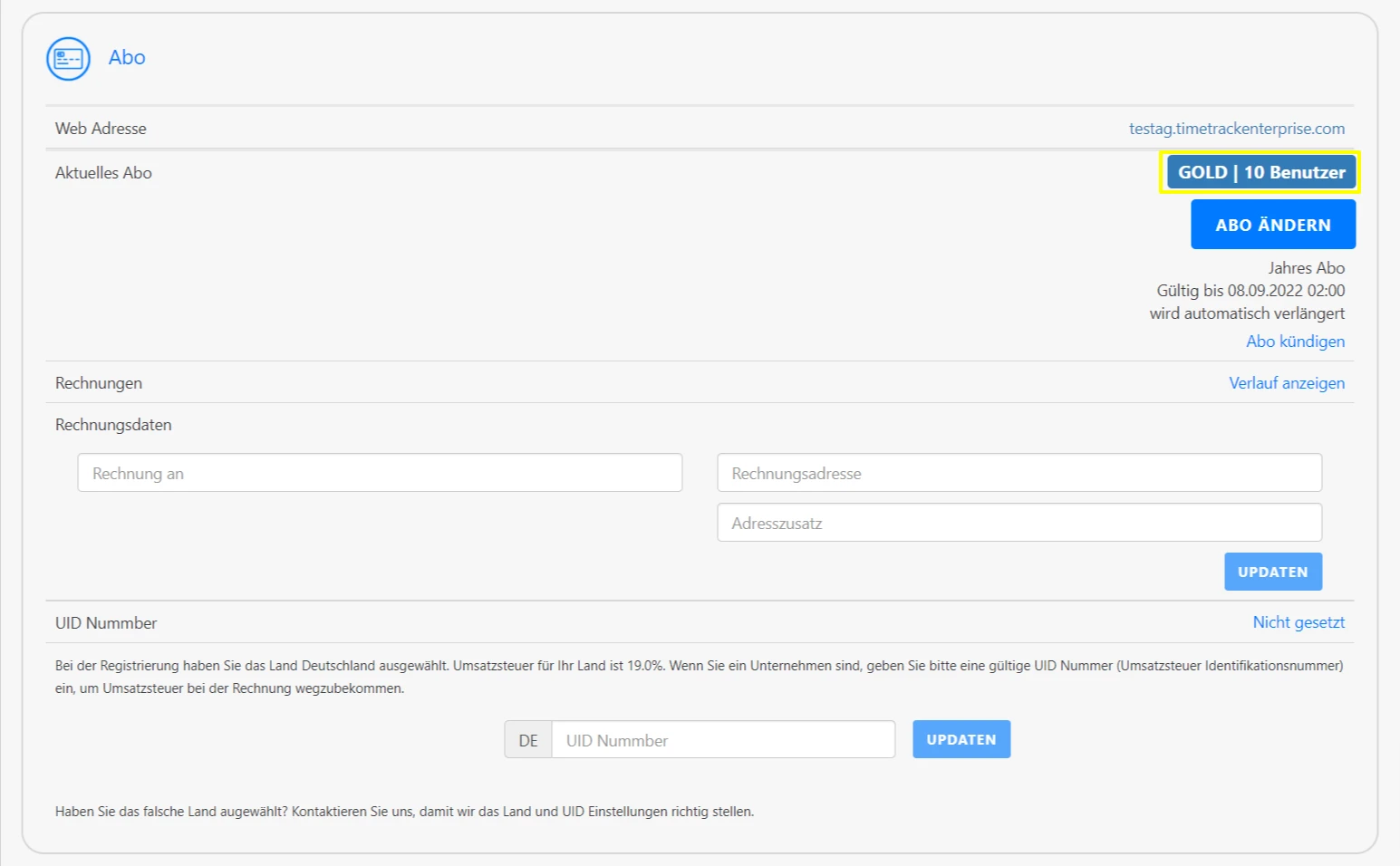Click the Abo section heading
Image resolution: width=1400 pixels, height=866 pixels.
[127, 58]
